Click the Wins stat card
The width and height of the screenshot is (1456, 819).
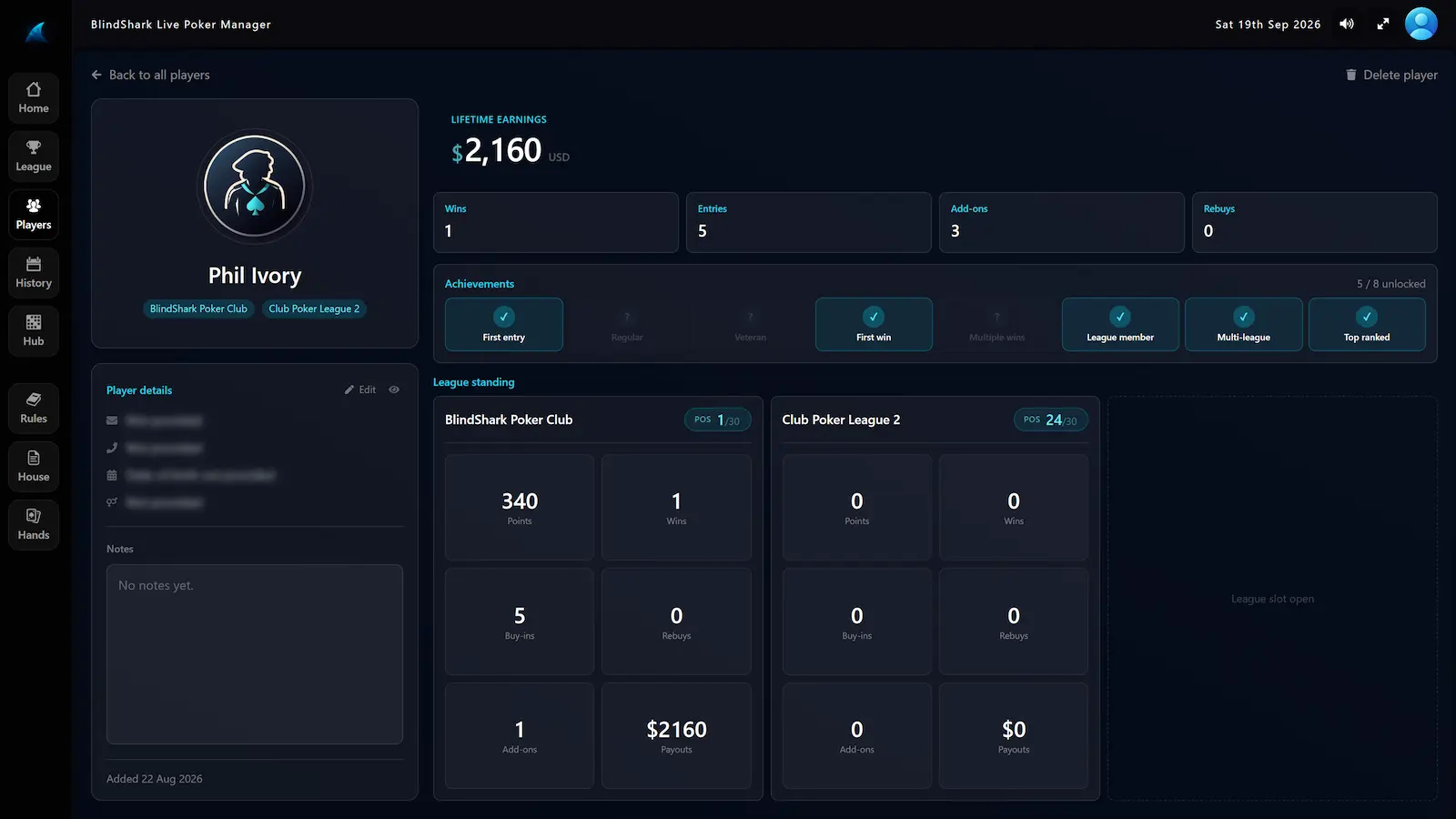tap(556, 222)
